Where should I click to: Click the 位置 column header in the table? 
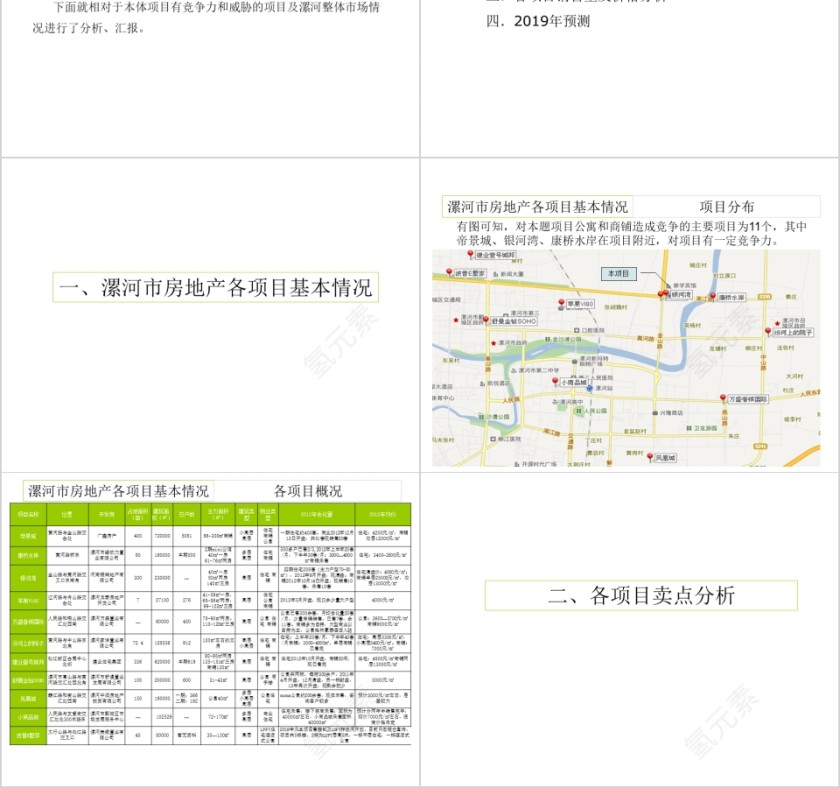pyautogui.click(x=64, y=515)
